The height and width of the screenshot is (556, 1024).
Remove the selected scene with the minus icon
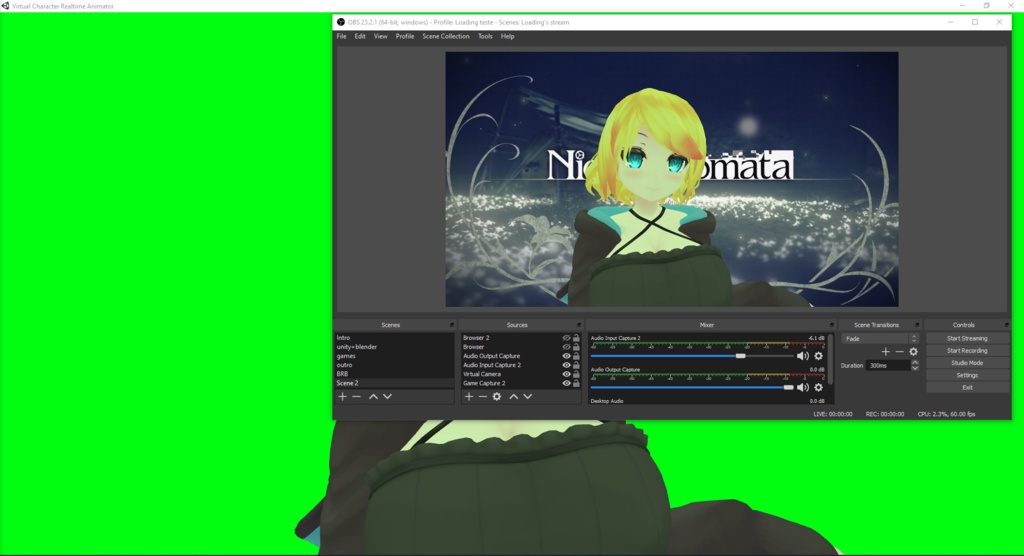357,397
